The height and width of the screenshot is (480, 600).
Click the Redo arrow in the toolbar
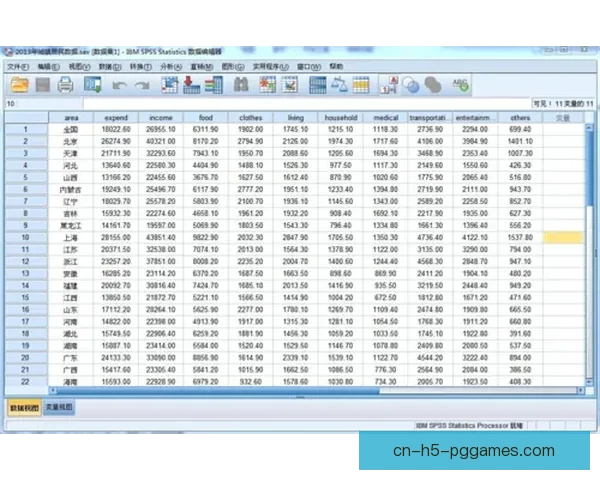pyautogui.click(x=142, y=86)
